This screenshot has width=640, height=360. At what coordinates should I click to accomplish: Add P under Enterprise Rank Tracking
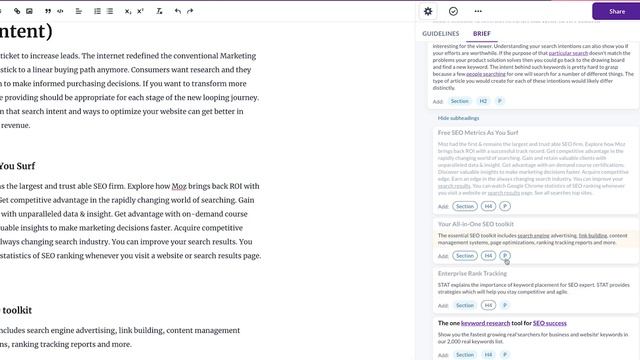coord(505,305)
